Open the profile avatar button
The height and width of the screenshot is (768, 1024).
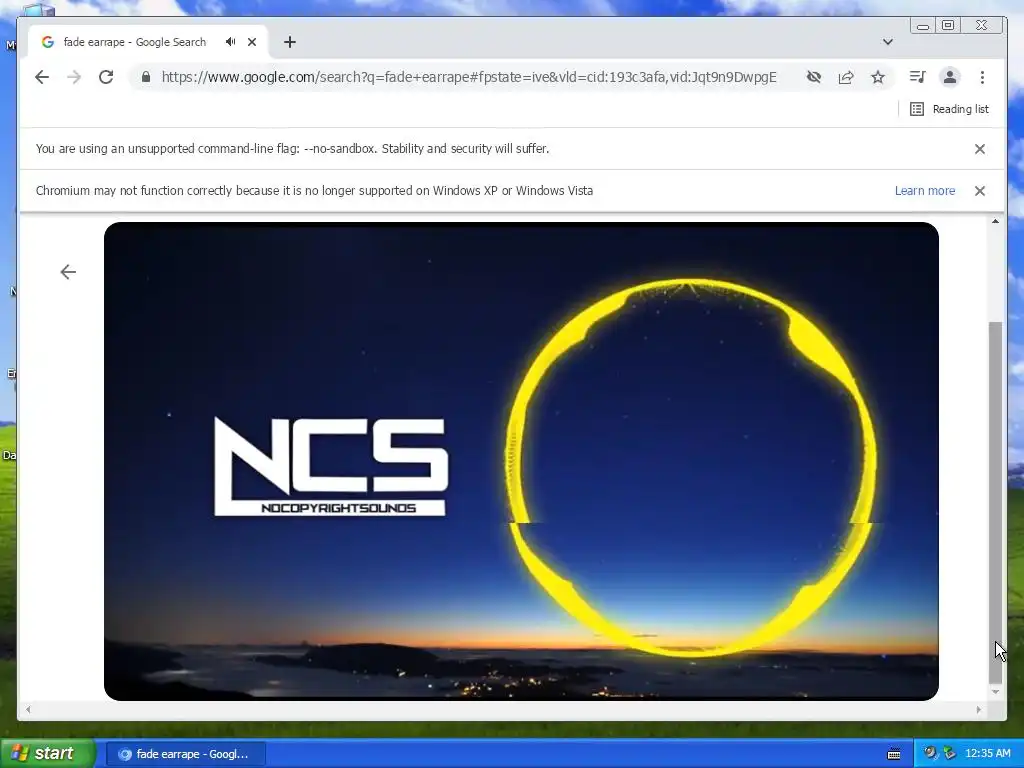point(950,77)
